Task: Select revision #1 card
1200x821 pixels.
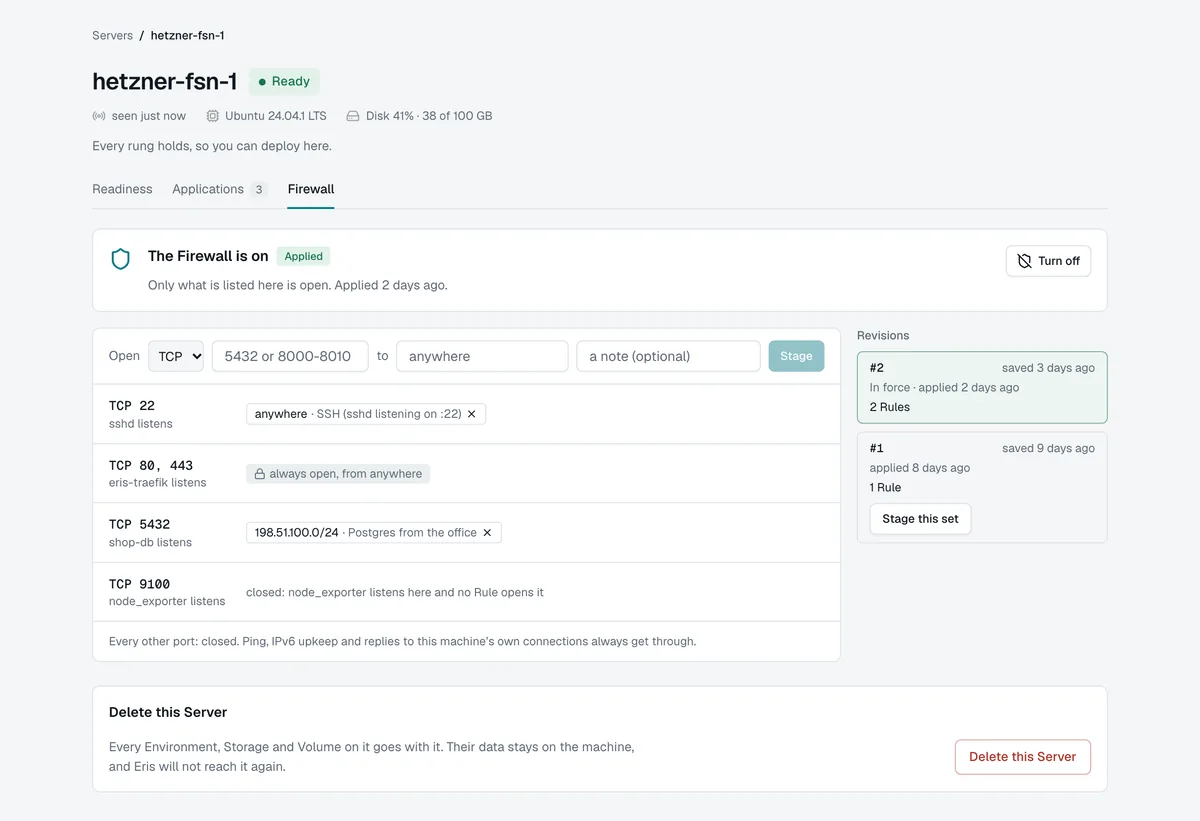Action: (x=982, y=487)
